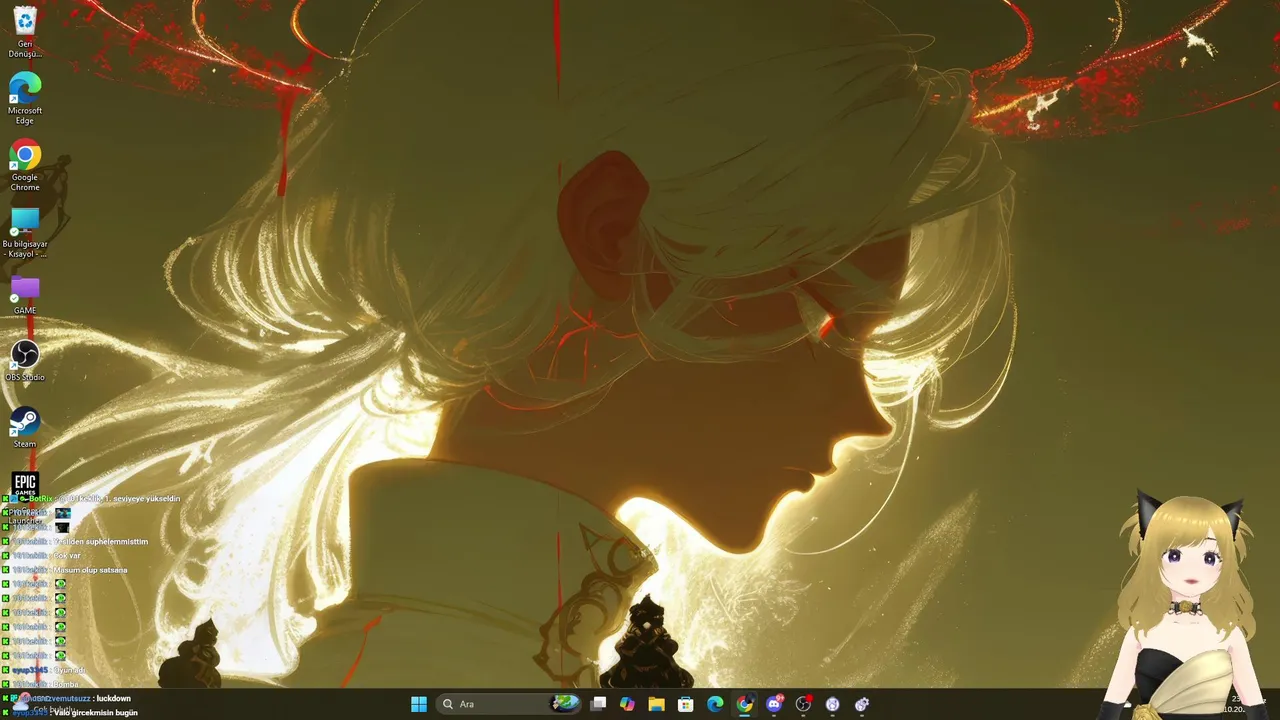Open the Recycle Bin desktop icon
Viewport: 1280px width, 720px height.
click(25, 32)
